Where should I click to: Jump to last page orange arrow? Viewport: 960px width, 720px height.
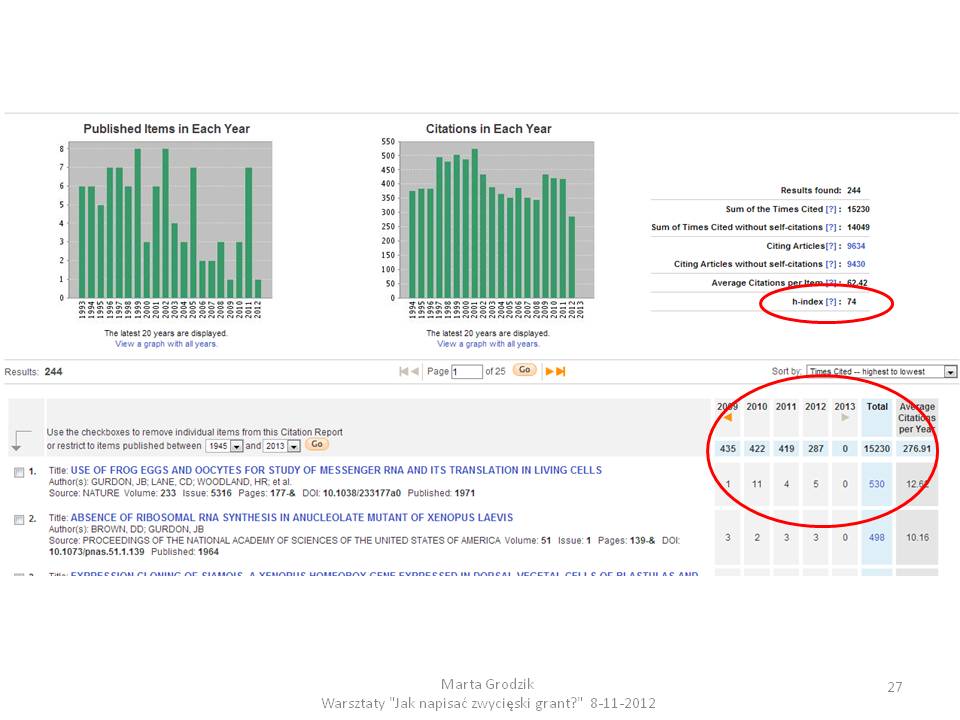coord(560,372)
